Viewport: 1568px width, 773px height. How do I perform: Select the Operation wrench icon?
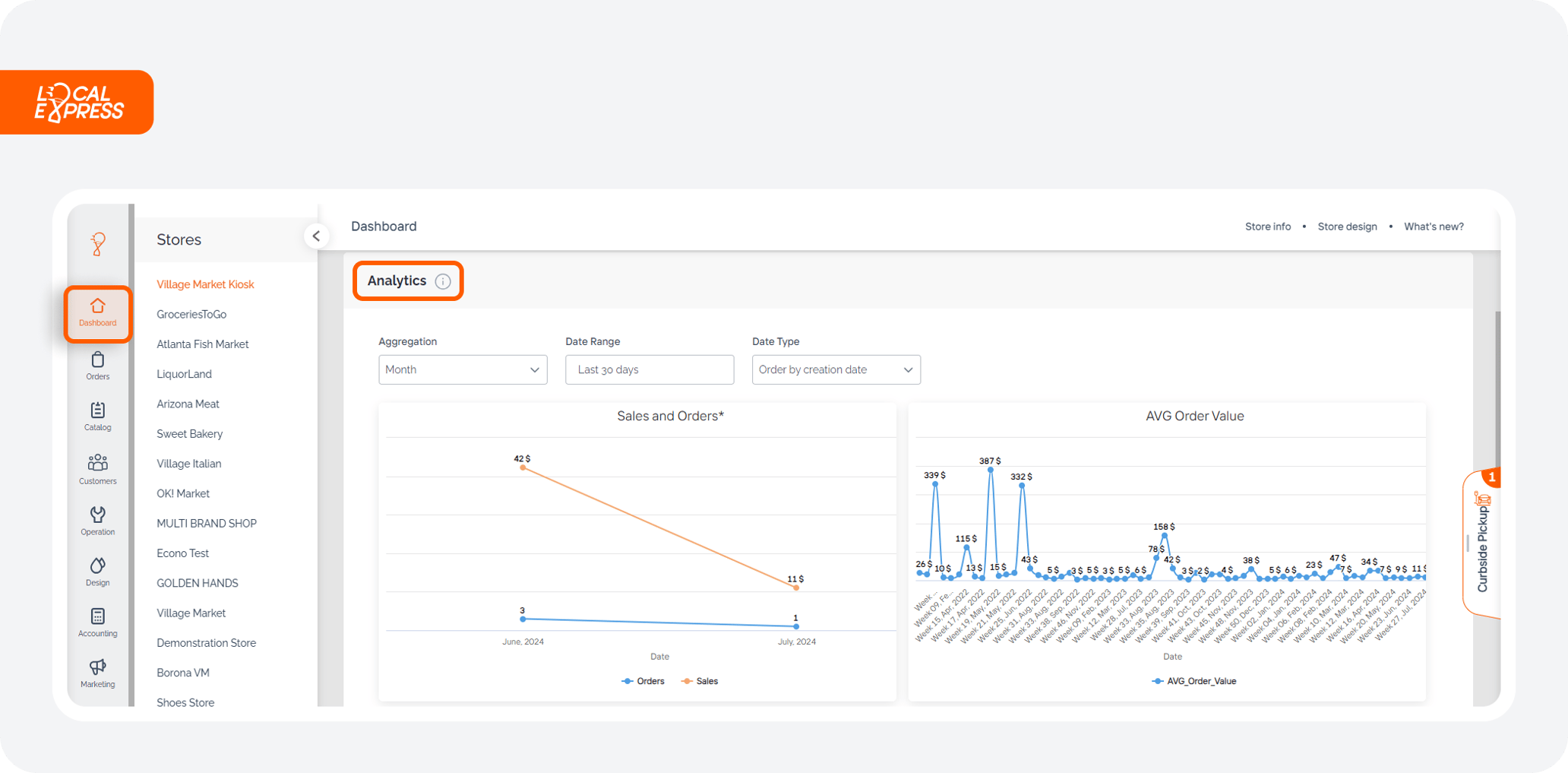(97, 519)
